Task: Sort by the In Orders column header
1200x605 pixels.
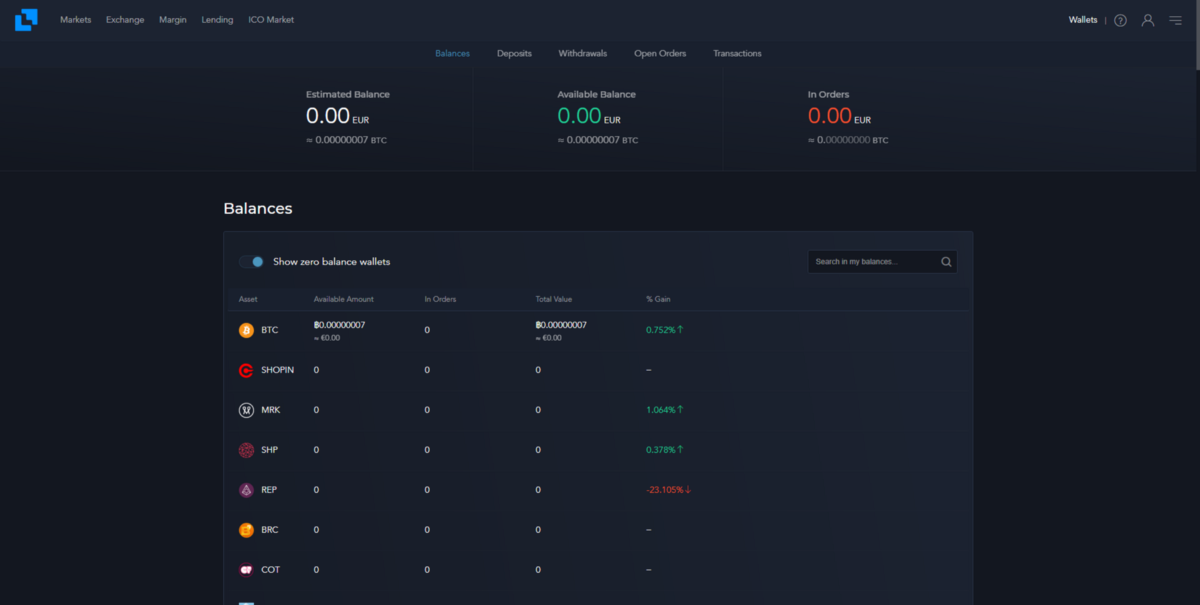Action: (440, 299)
